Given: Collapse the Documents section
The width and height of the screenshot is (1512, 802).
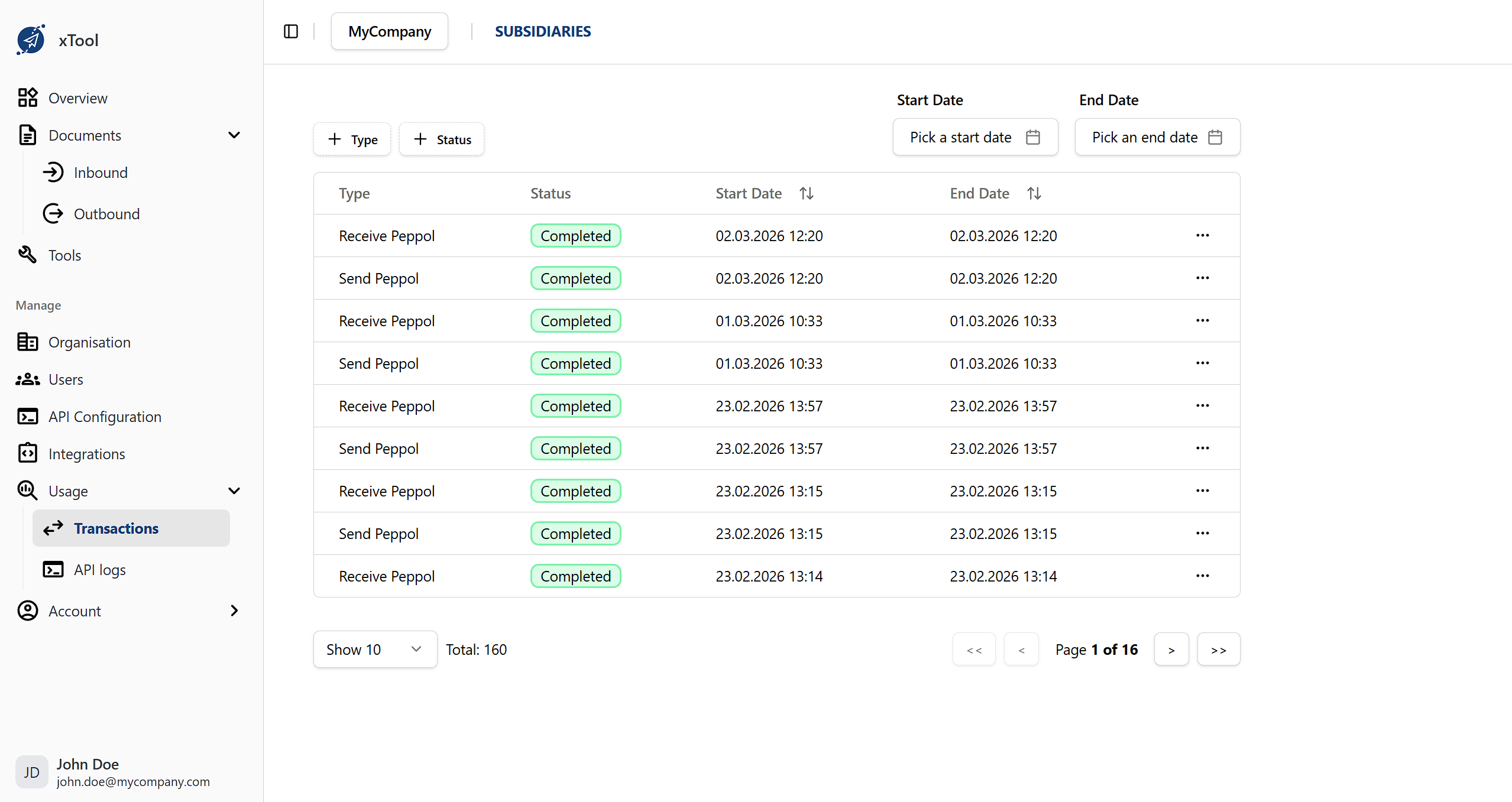Looking at the screenshot, I should [x=234, y=135].
